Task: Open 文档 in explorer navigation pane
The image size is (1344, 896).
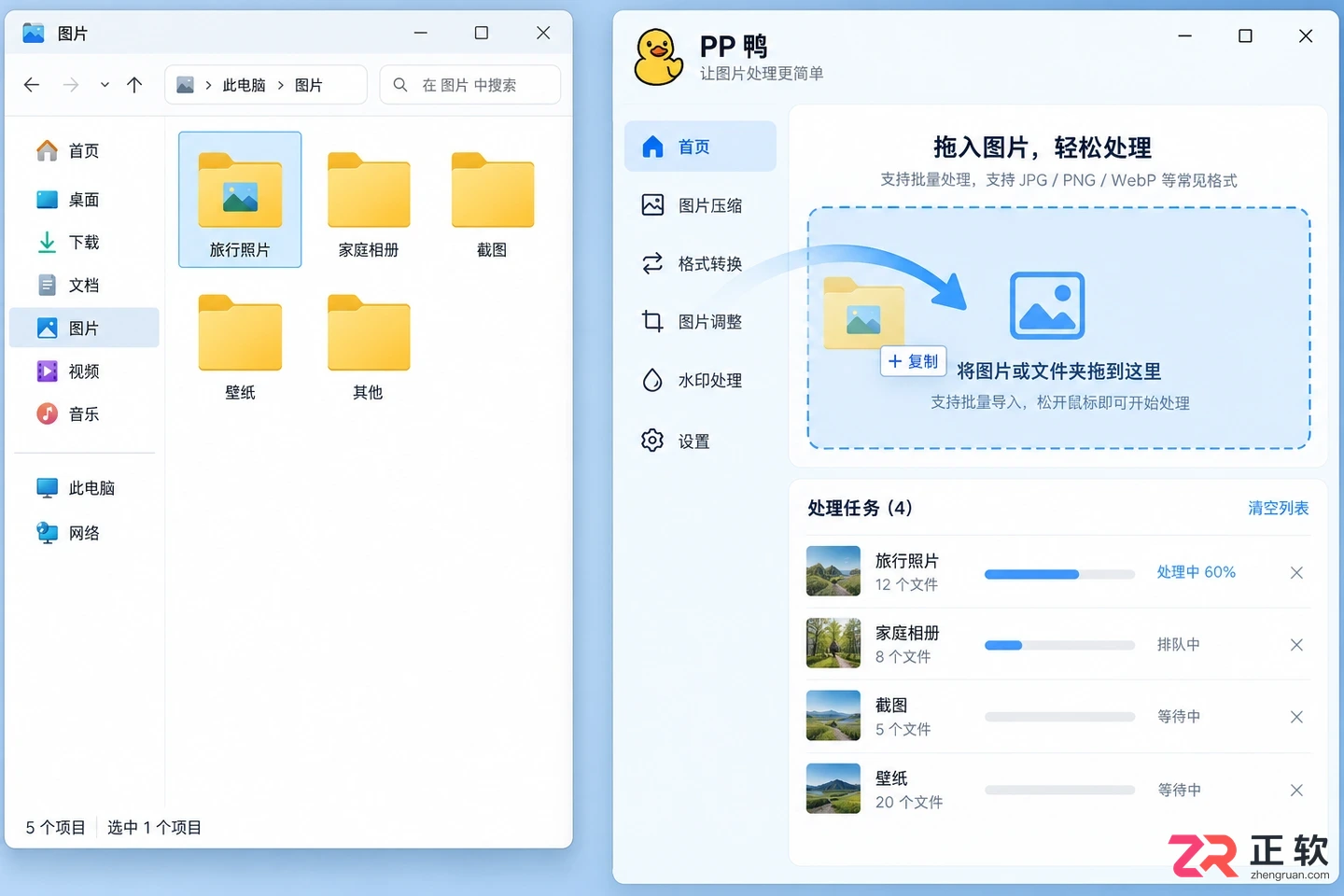Action: click(84, 286)
